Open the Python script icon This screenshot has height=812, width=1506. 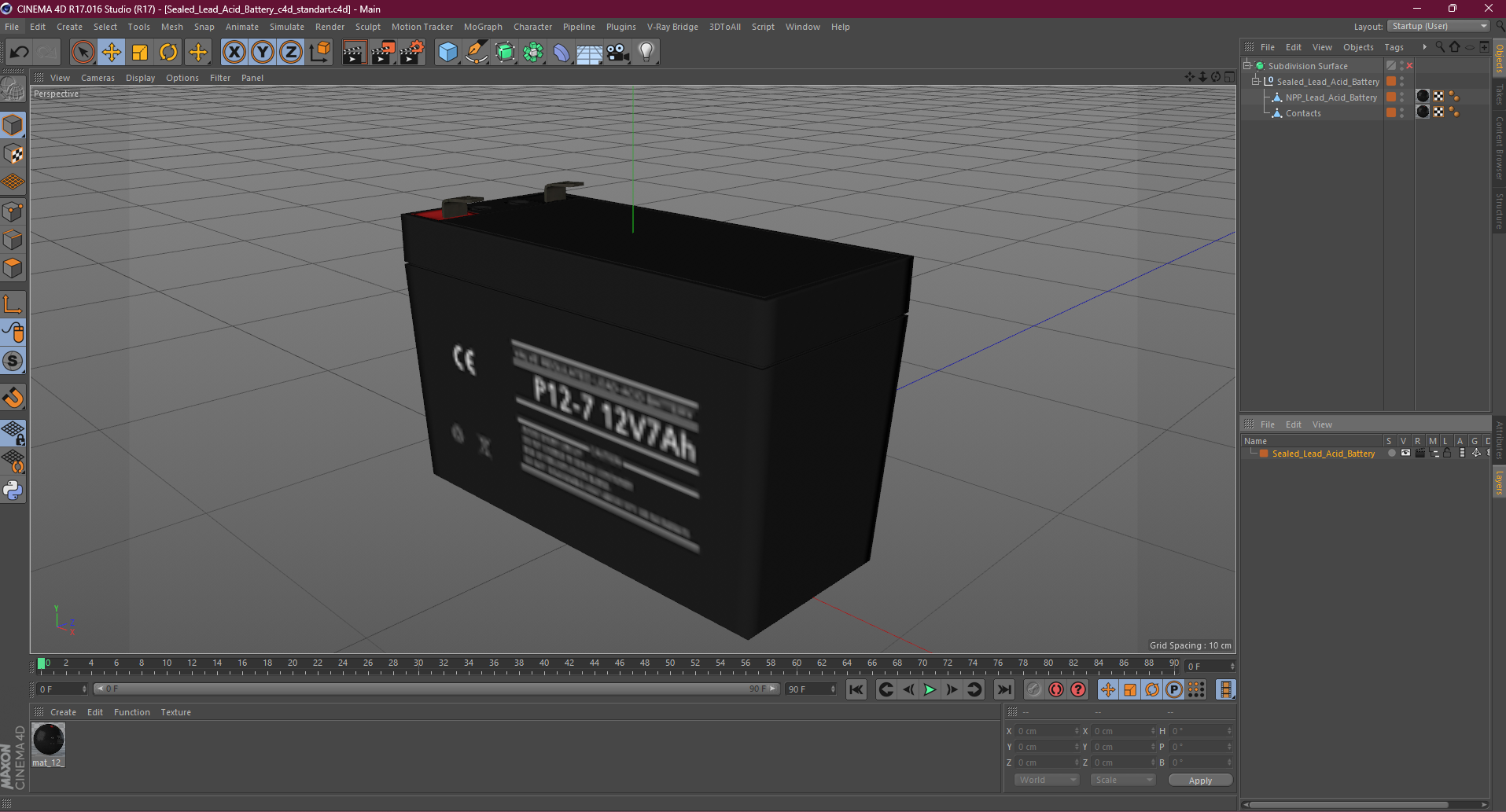tap(13, 491)
